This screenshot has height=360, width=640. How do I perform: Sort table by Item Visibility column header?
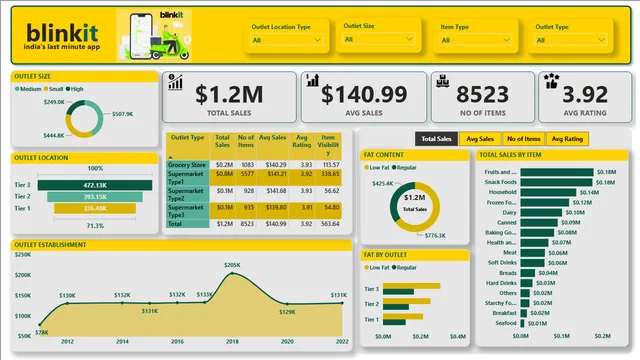coord(328,145)
